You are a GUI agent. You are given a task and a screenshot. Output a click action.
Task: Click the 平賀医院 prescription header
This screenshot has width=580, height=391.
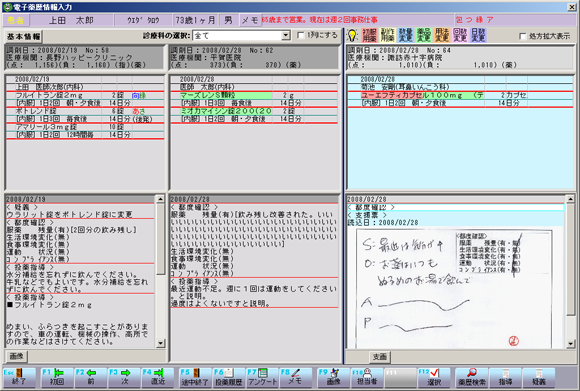point(254,58)
